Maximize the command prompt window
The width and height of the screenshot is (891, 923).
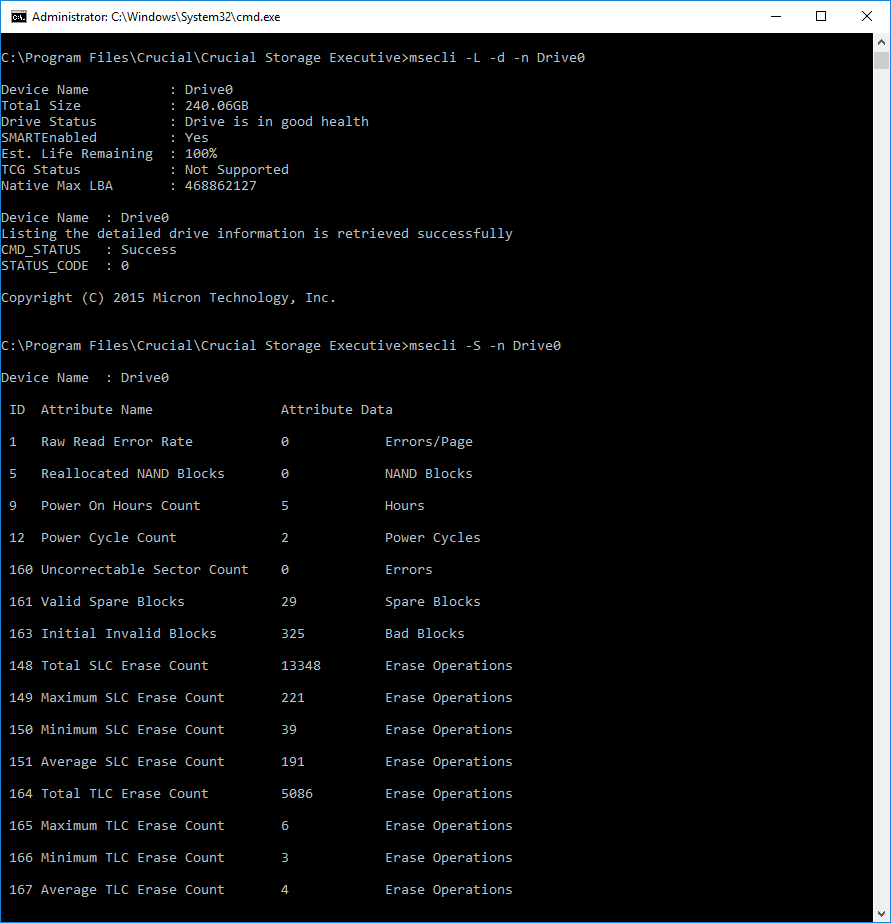(x=821, y=16)
